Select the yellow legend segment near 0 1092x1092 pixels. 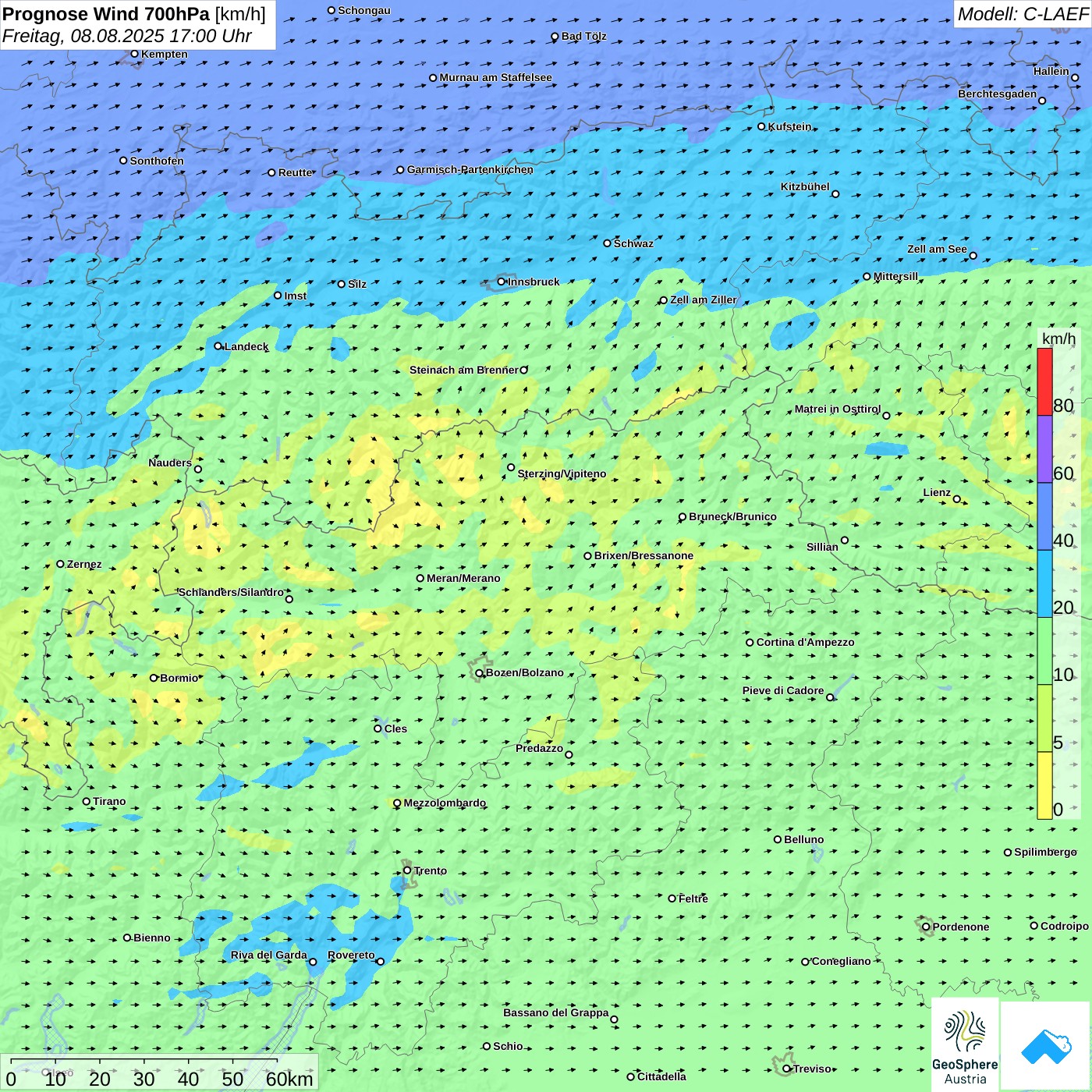1044,785
